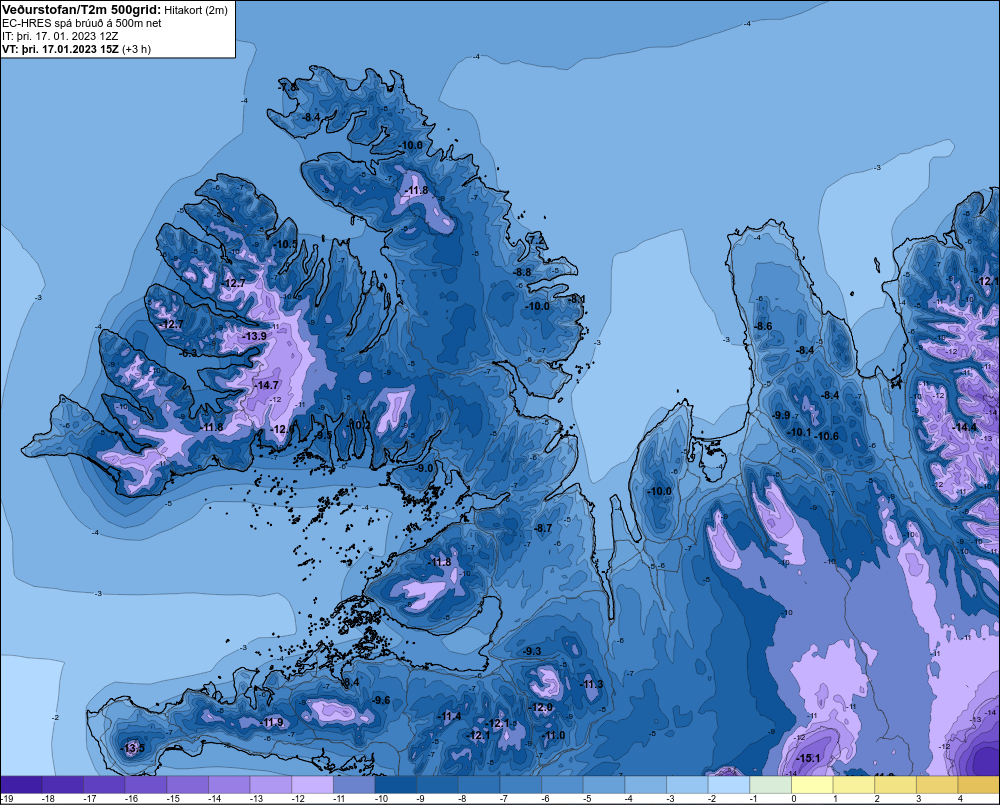Select the legend swatch between -12 and -11
This screenshot has width=1000, height=805.
312,784
